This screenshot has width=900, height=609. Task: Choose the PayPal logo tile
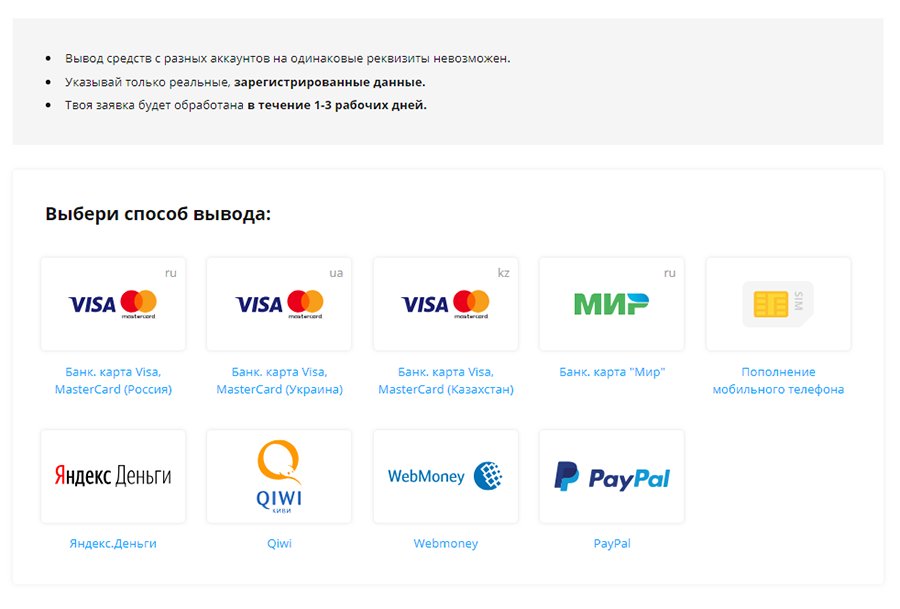coord(612,476)
